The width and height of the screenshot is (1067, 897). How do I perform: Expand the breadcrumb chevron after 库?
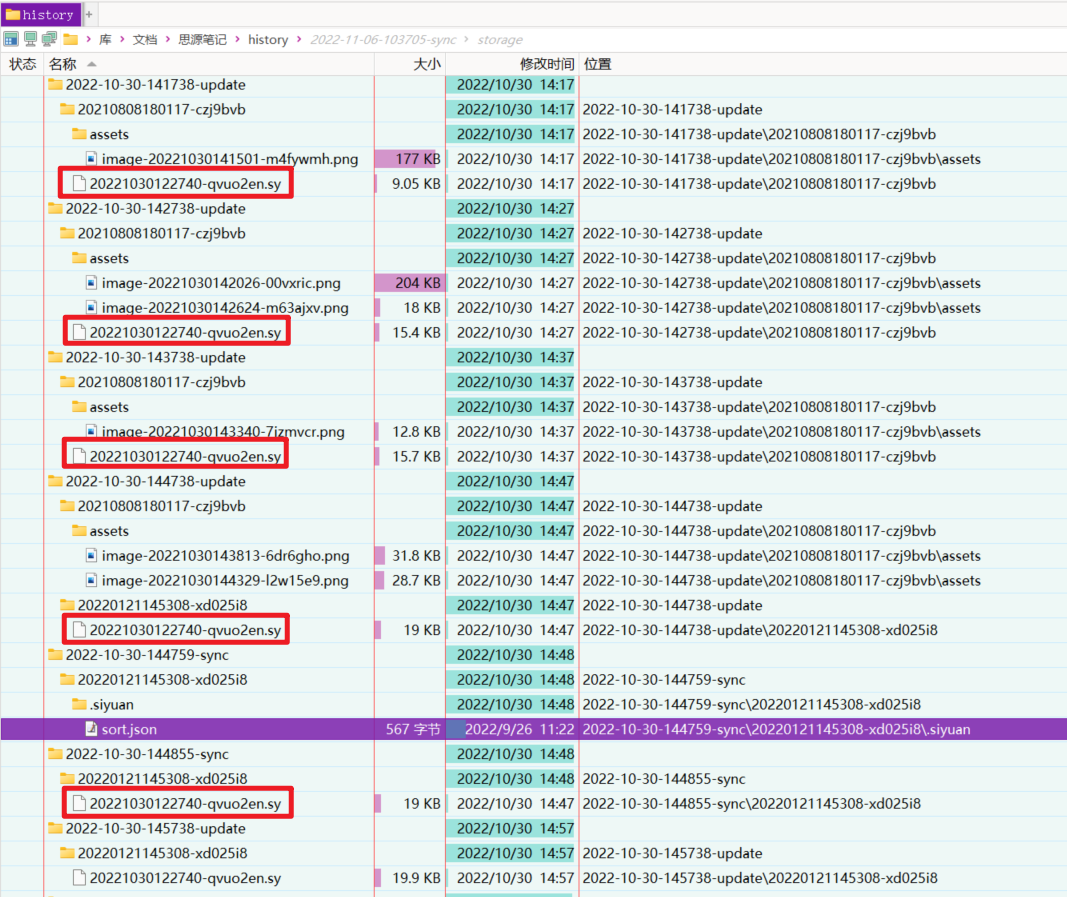[x=122, y=39]
